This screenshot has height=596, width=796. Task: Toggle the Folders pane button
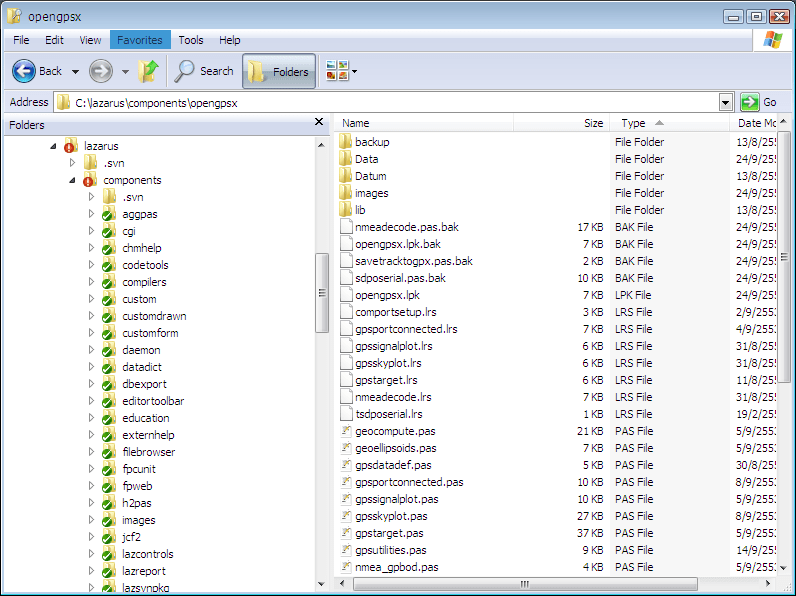coord(279,71)
